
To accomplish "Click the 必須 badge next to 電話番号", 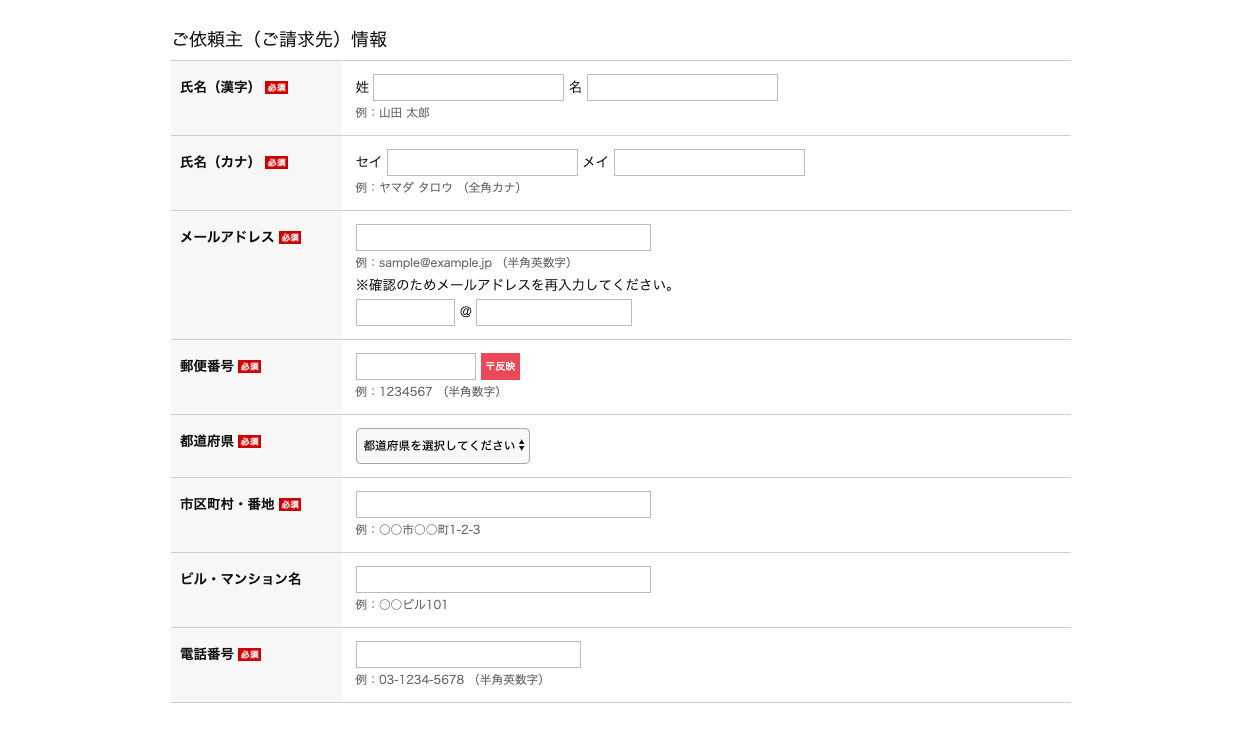I will coord(250,655).
